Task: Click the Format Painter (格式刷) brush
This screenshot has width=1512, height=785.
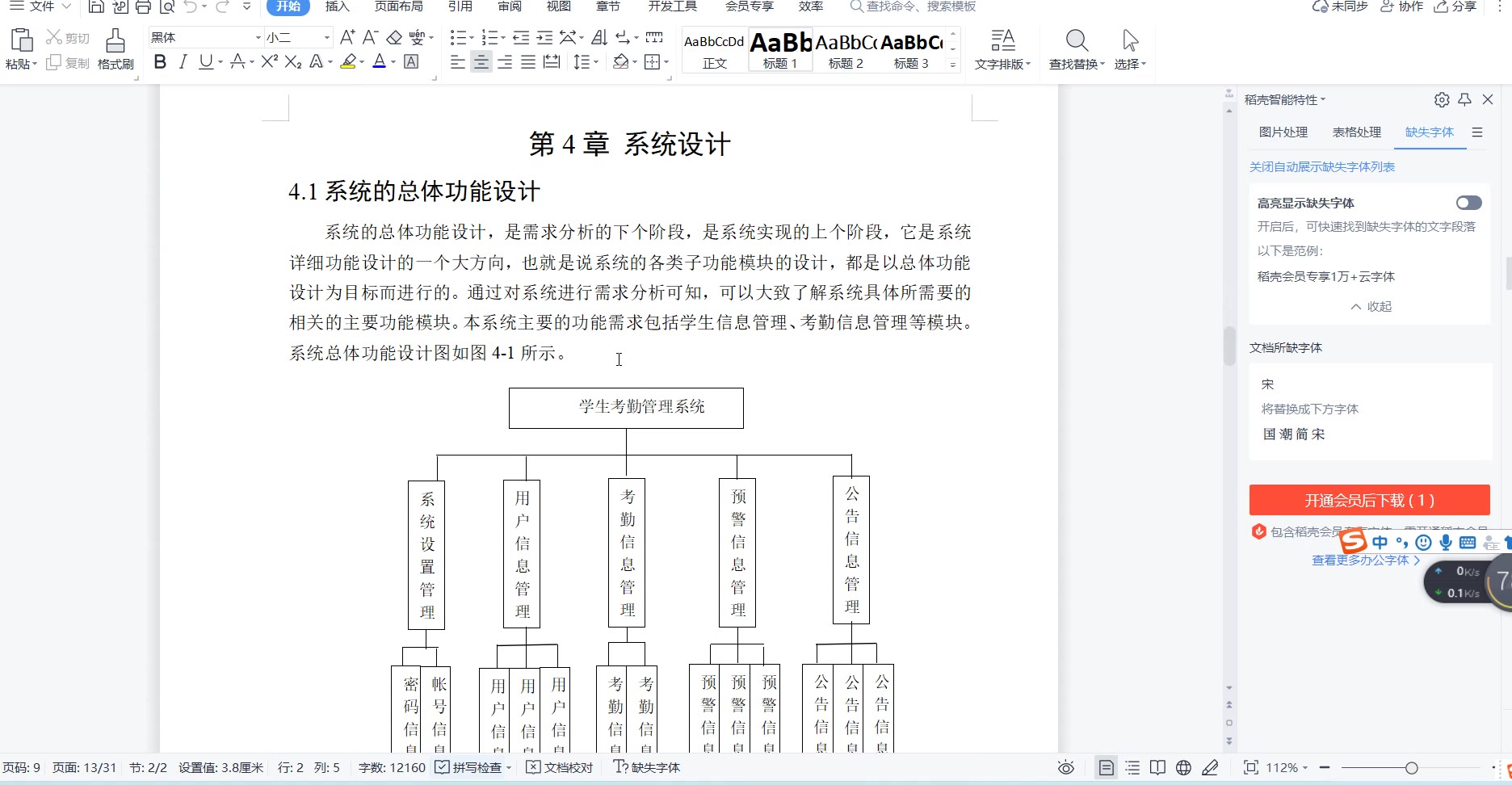Action: (x=115, y=49)
